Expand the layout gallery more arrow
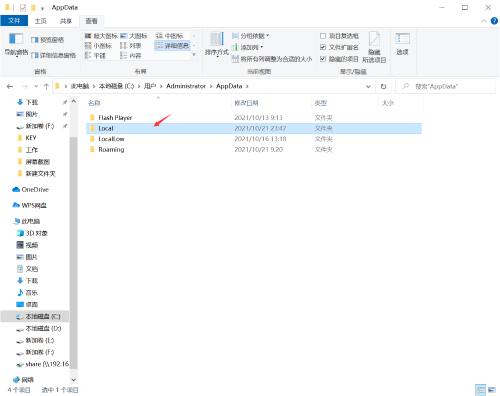 pyautogui.click(x=194, y=55)
